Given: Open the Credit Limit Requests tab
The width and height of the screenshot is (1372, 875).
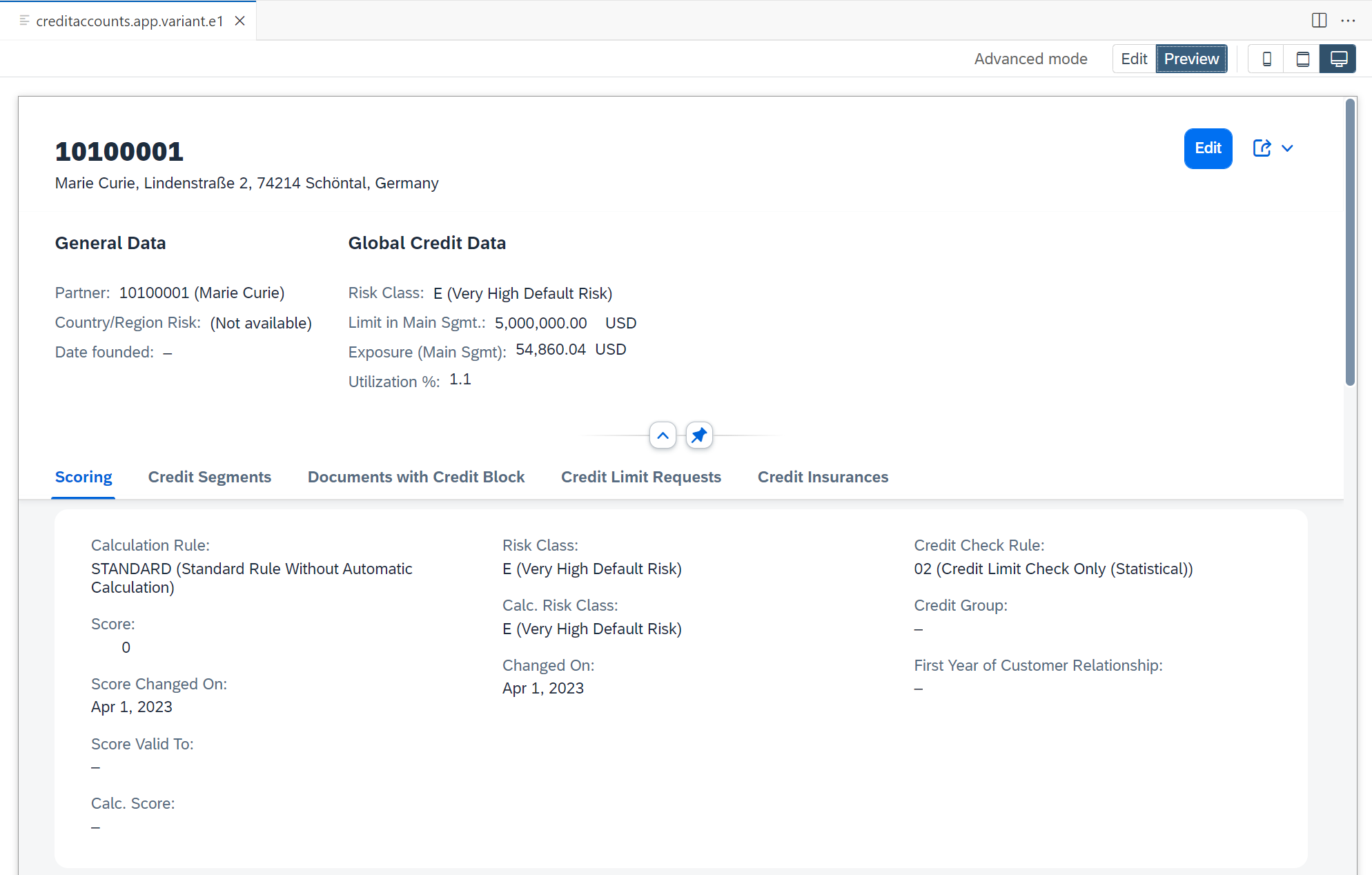Looking at the screenshot, I should 641,477.
